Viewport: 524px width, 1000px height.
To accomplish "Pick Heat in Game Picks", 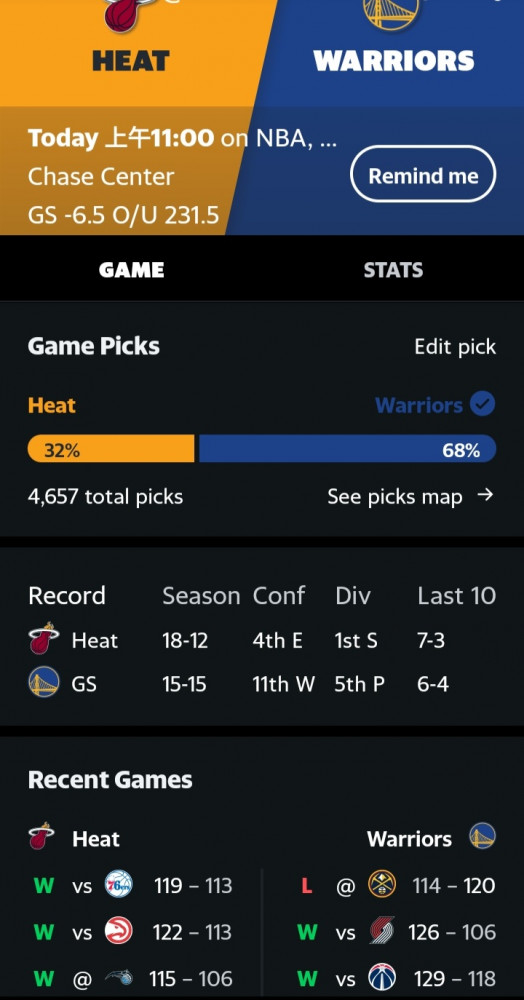I will click(52, 406).
